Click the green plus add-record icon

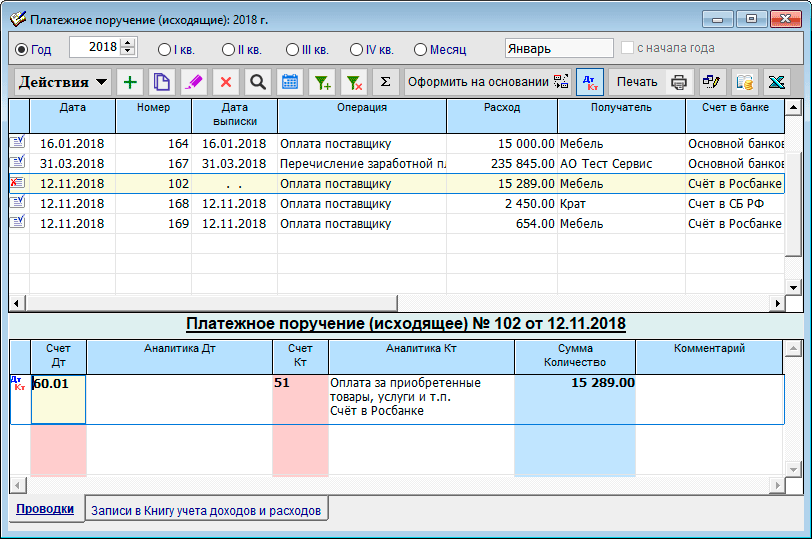(130, 82)
